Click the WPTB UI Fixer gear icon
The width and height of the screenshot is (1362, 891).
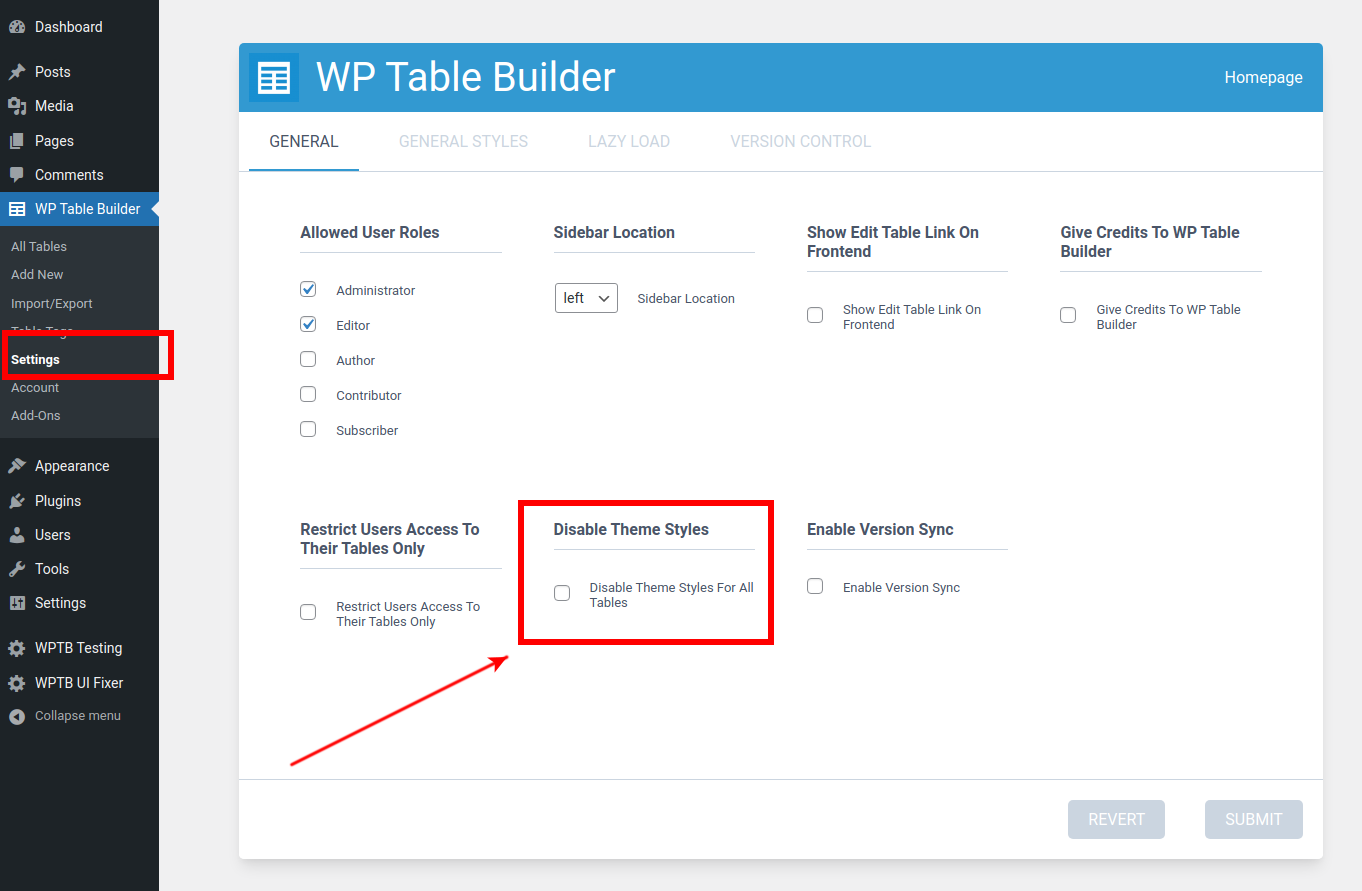17,683
